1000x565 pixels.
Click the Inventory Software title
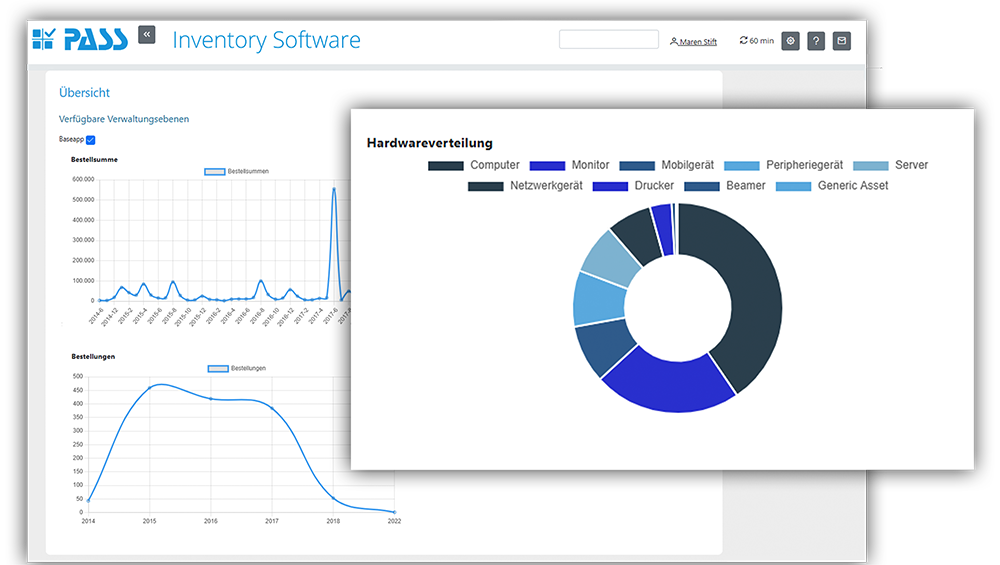pyautogui.click(x=266, y=40)
